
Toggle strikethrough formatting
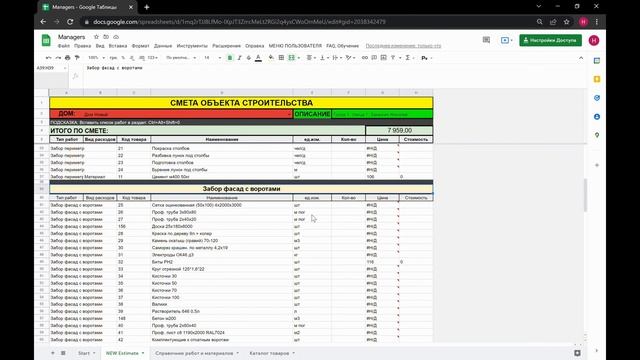click(249, 58)
